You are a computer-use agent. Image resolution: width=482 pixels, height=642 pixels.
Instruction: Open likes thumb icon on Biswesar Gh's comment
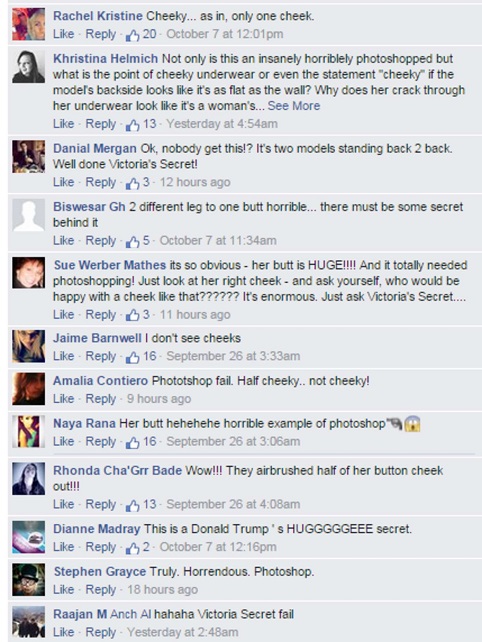click(132, 242)
